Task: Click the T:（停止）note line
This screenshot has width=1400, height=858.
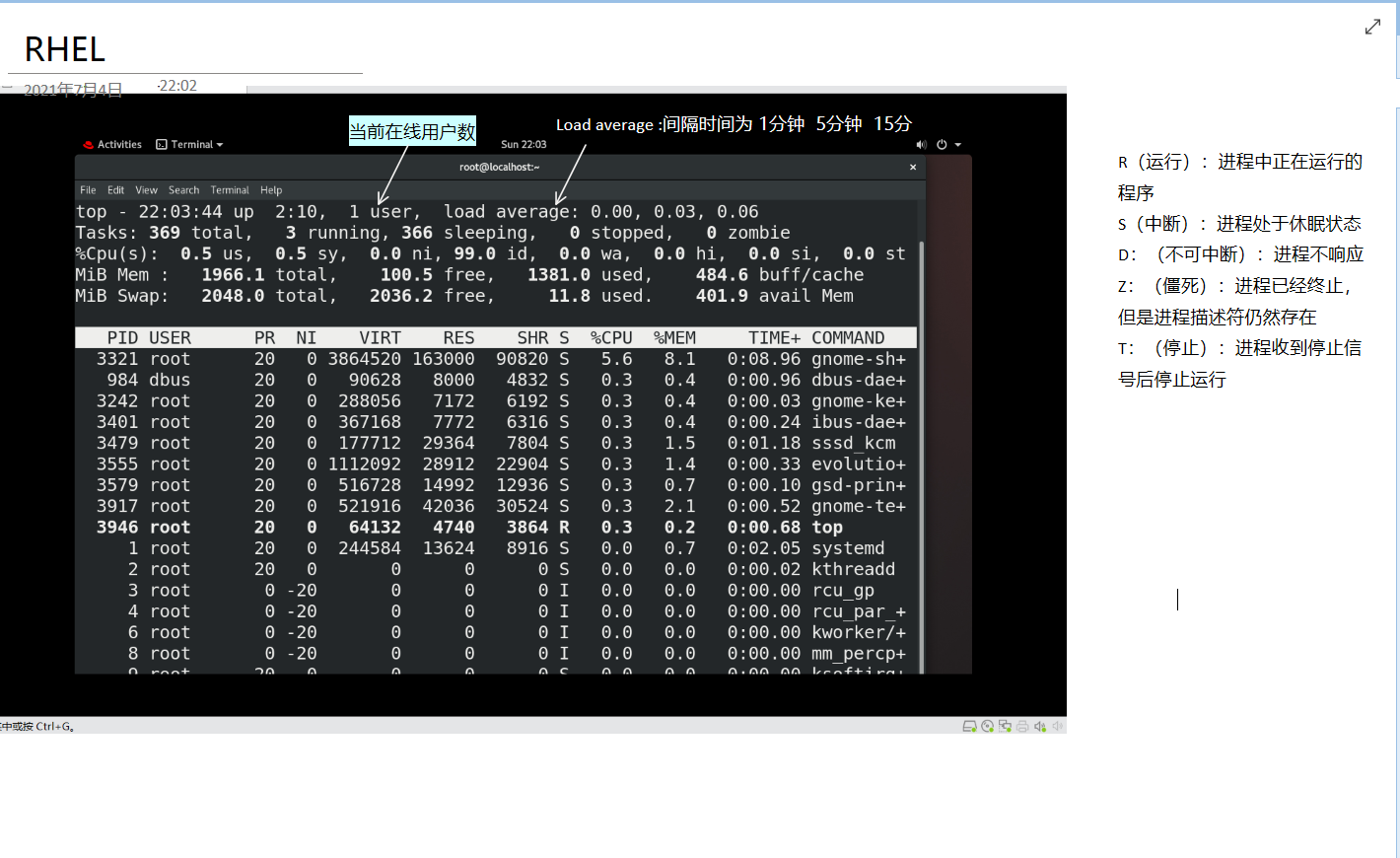Action: coord(1240,363)
